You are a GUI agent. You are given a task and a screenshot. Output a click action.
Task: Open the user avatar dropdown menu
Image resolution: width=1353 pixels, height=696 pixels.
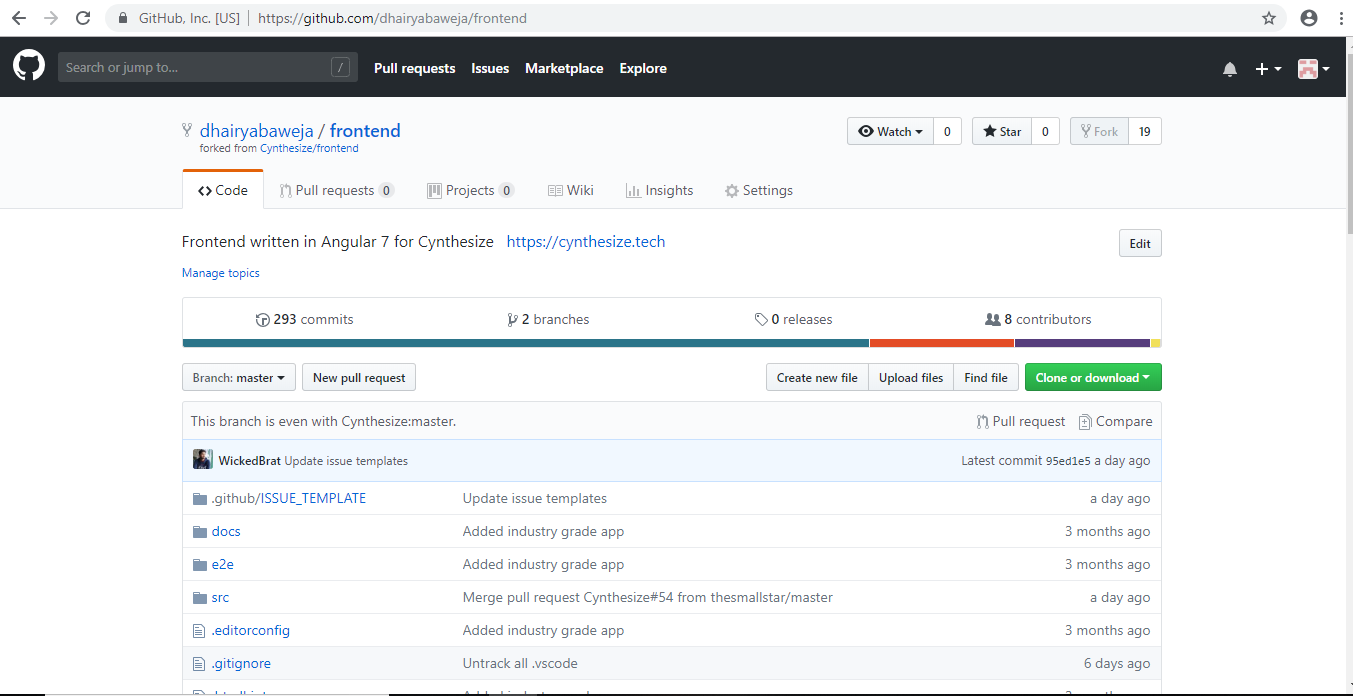pyautogui.click(x=1313, y=69)
